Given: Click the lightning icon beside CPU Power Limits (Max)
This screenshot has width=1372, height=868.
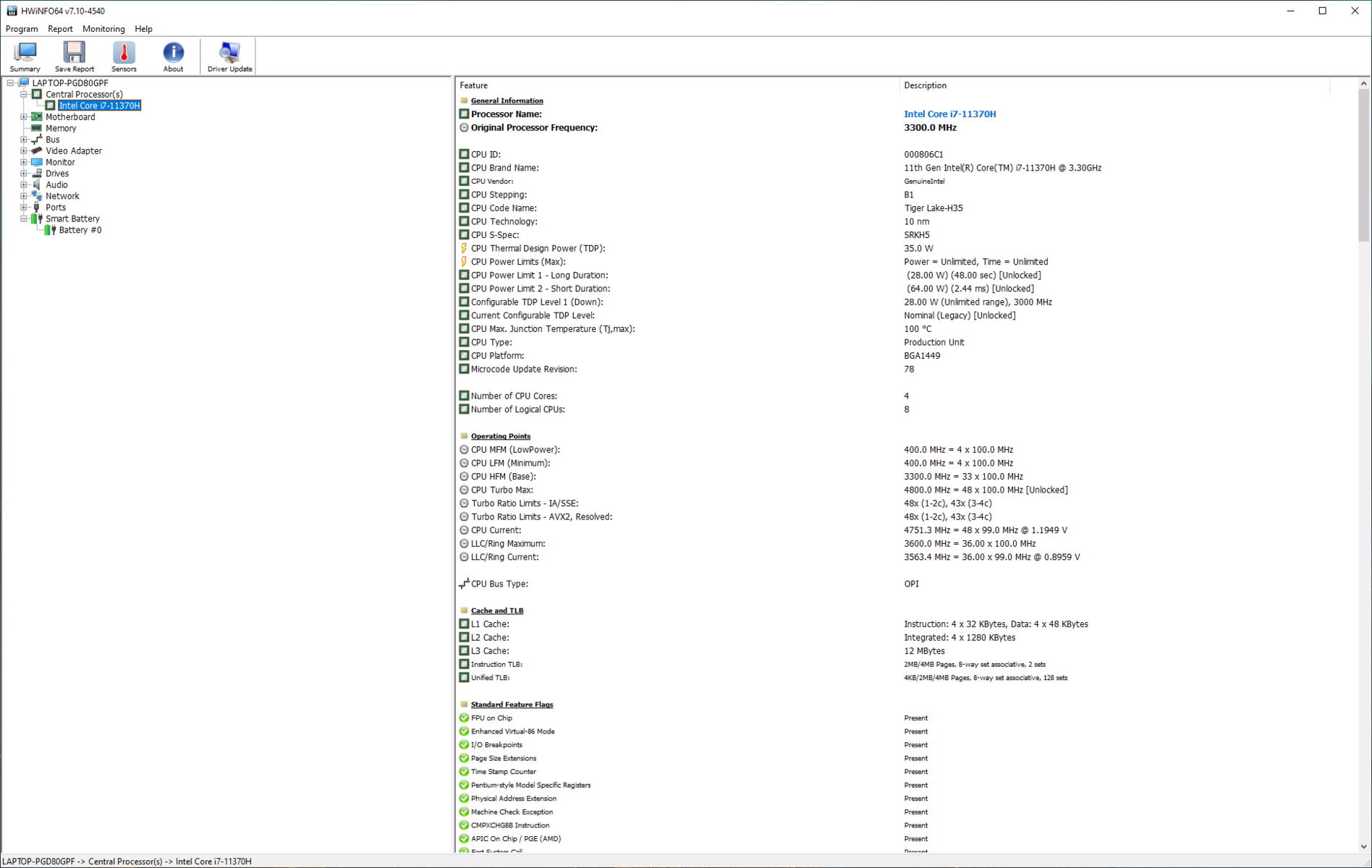Looking at the screenshot, I should (x=464, y=262).
